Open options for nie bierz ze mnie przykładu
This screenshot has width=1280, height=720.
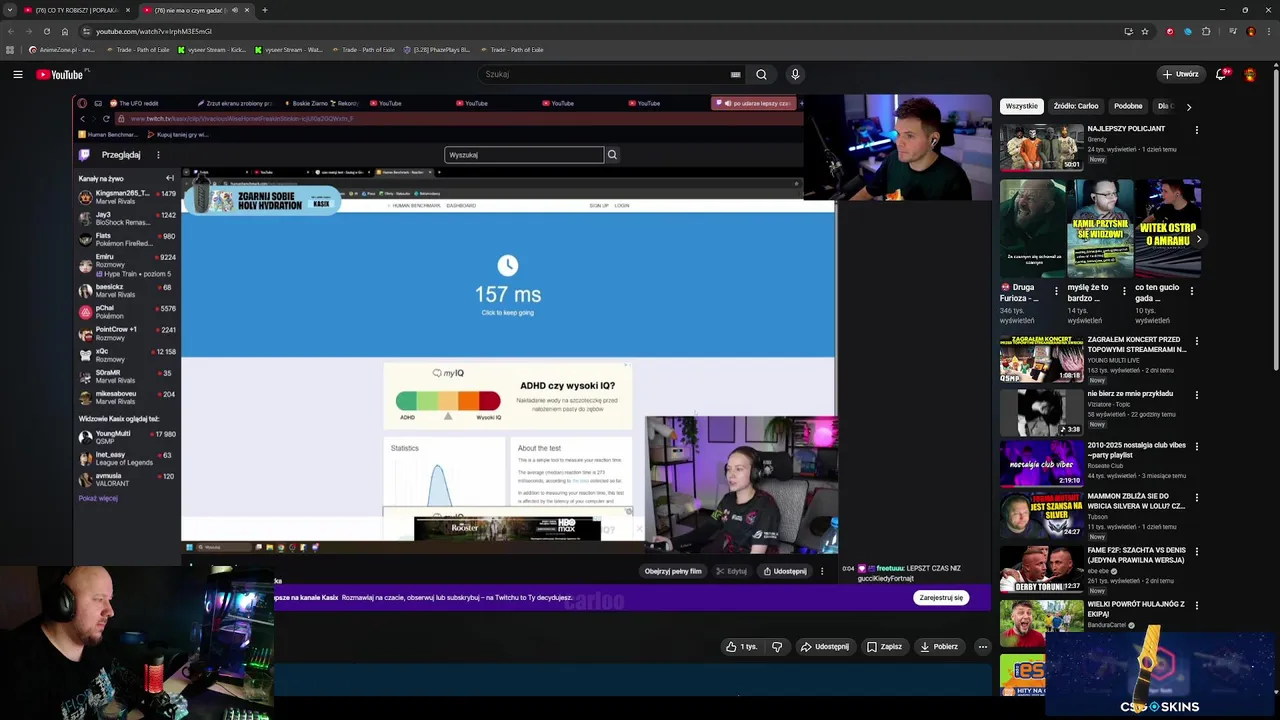(1196, 395)
